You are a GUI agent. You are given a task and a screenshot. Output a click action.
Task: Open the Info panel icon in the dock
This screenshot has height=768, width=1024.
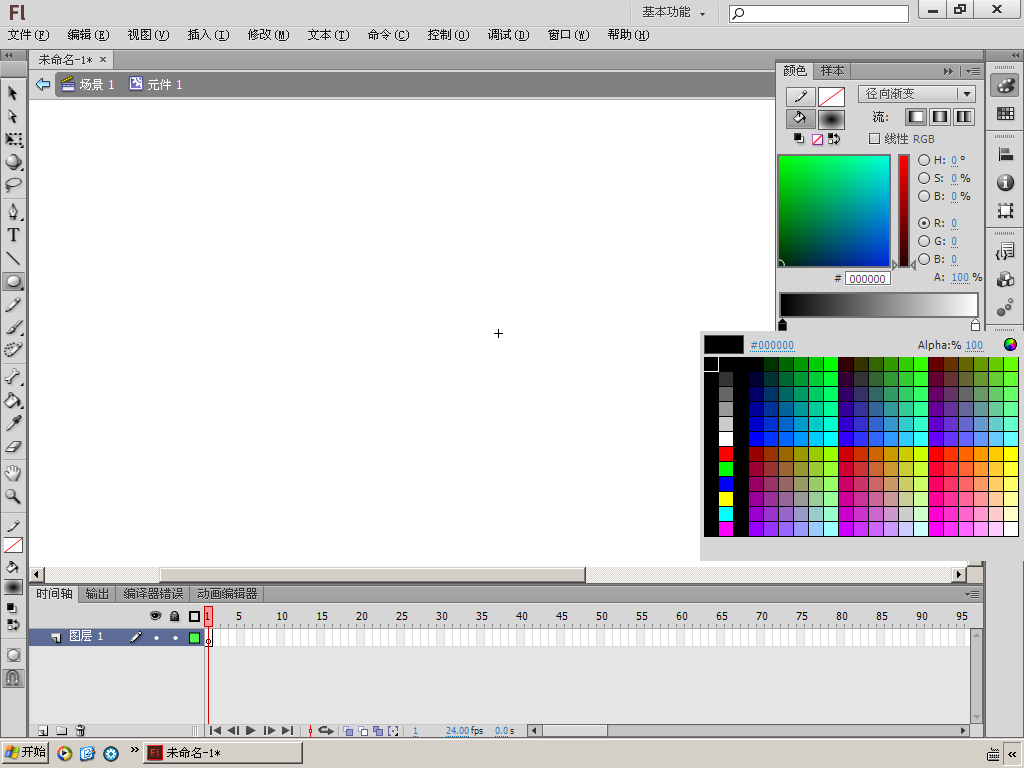coord(1005,183)
